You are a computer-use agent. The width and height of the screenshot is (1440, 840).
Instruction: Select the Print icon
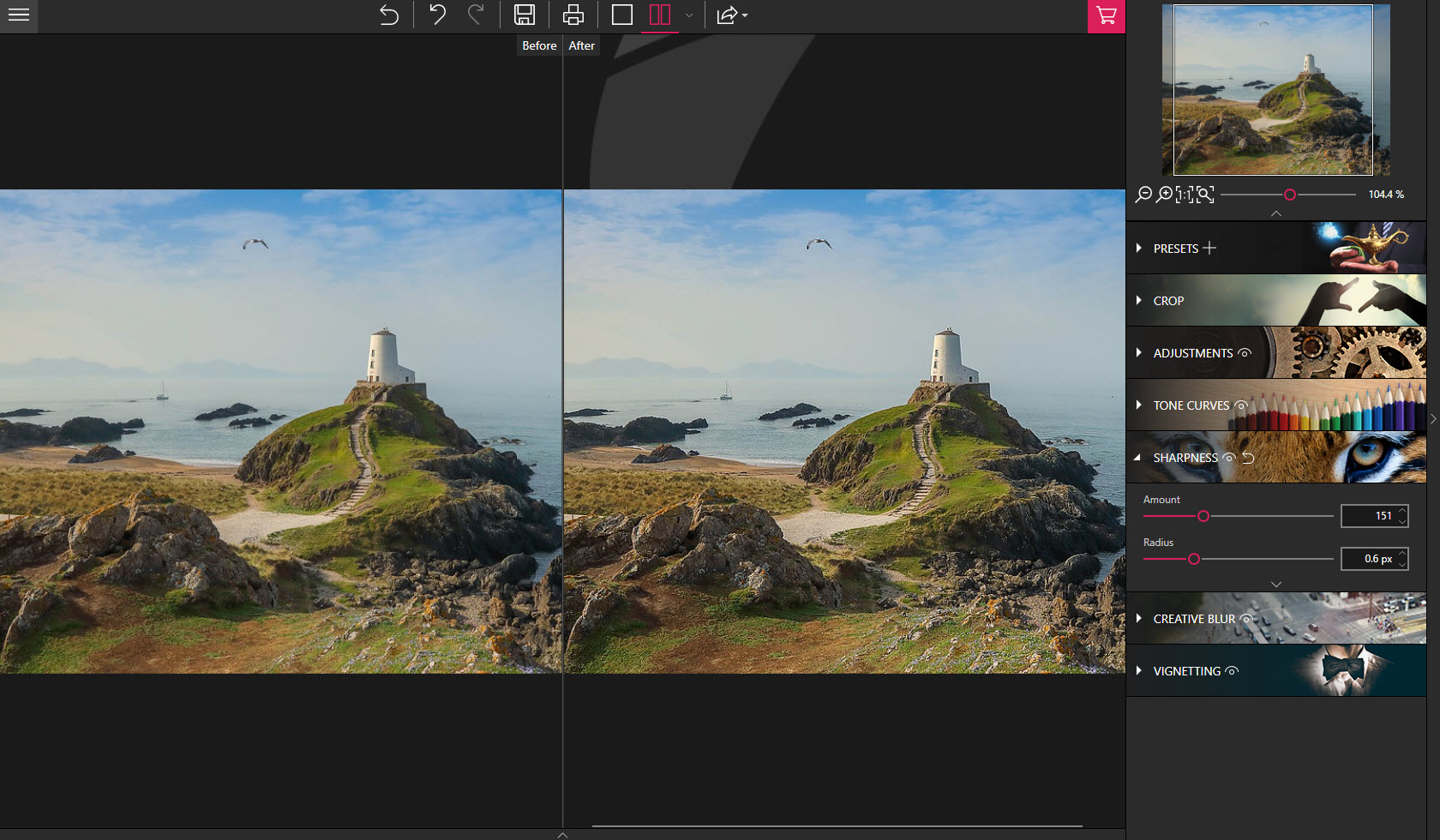tap(573, 15)
